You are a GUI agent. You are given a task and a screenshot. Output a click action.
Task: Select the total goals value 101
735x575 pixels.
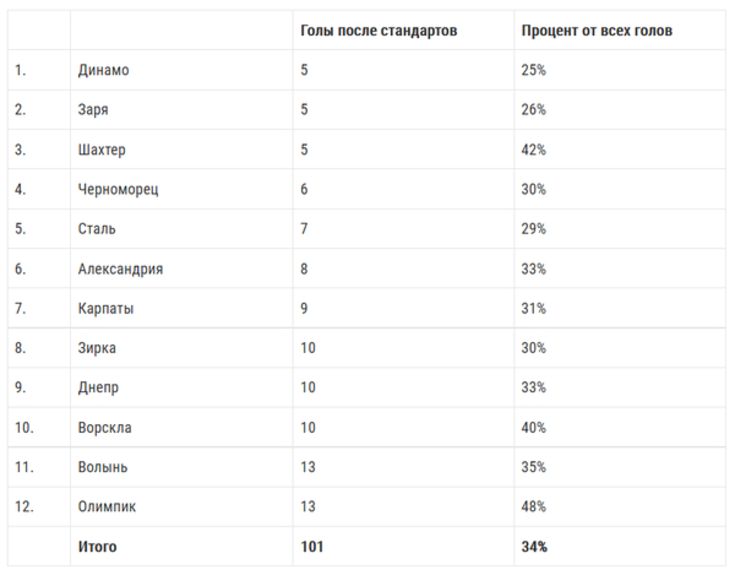click(312, 547)
